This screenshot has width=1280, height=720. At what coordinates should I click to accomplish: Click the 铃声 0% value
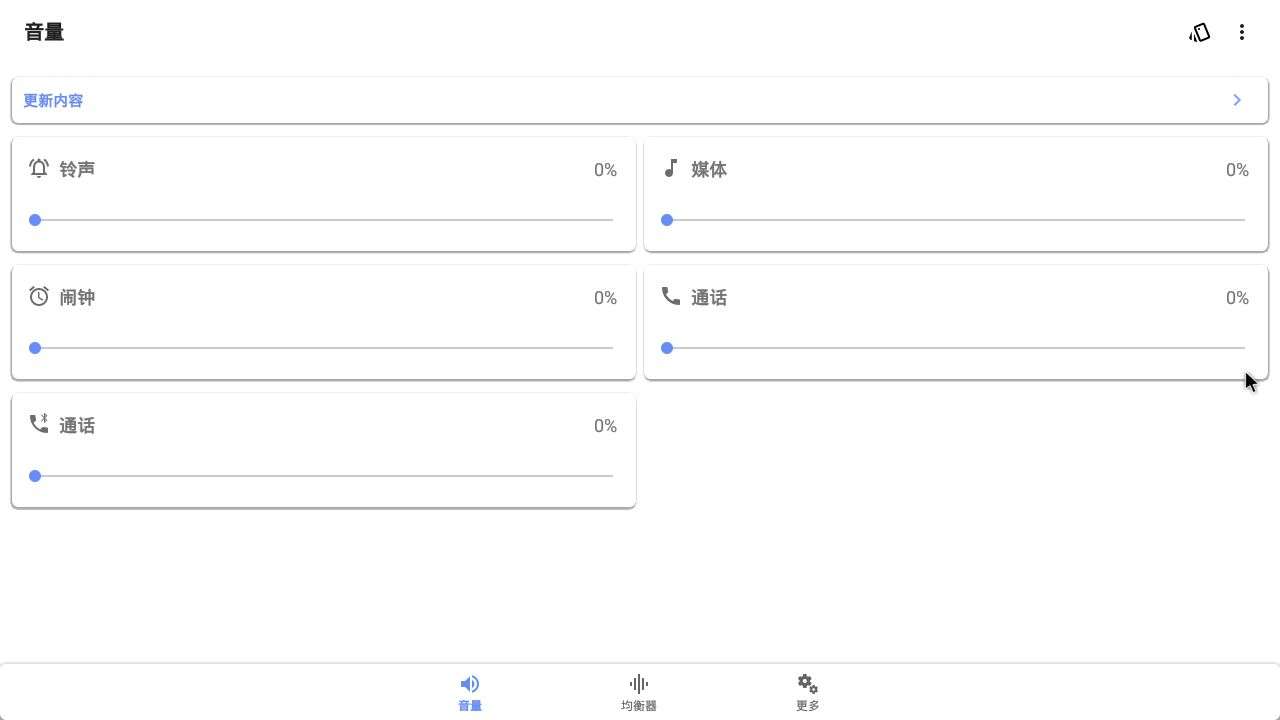[605, 170]
